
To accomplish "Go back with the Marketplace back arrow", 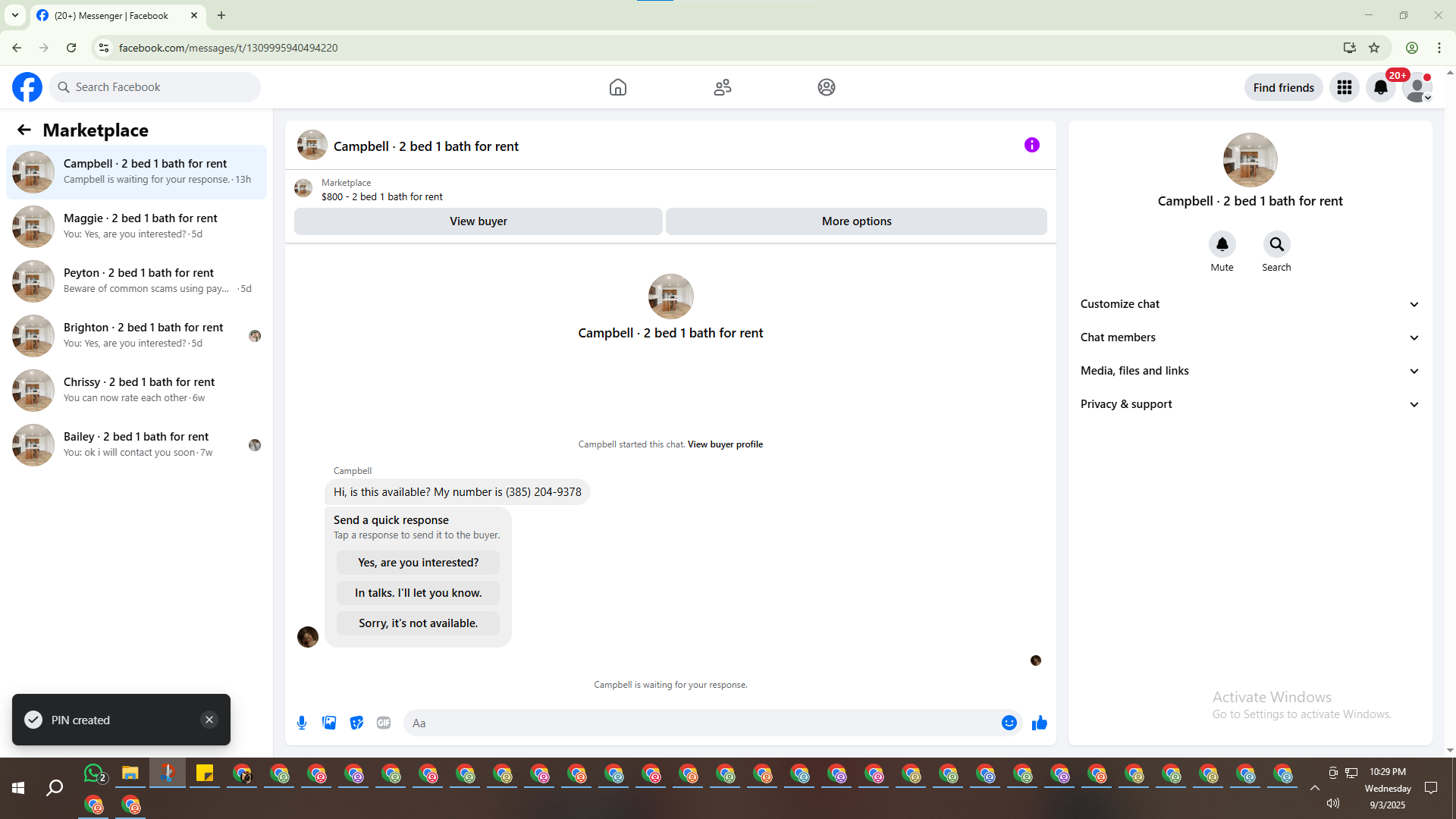I will [x=24, y=130].
